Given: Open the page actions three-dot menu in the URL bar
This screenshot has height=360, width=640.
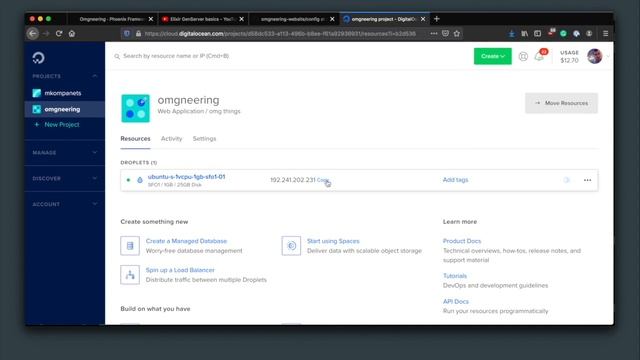Looking at the screenshot, I should click(433, 33).
